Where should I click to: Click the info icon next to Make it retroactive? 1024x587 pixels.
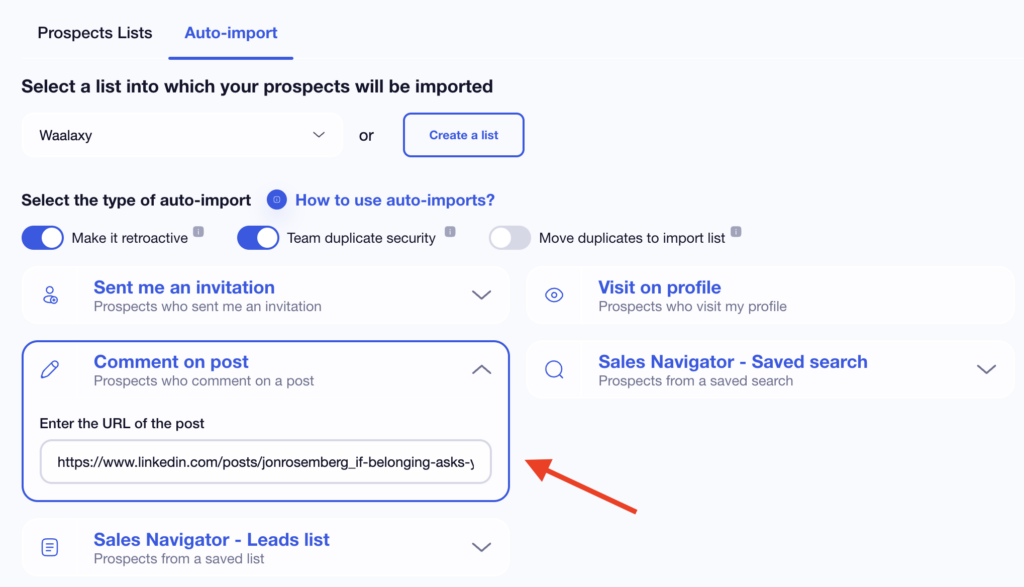pyautogui.click(x=198, y=232)
